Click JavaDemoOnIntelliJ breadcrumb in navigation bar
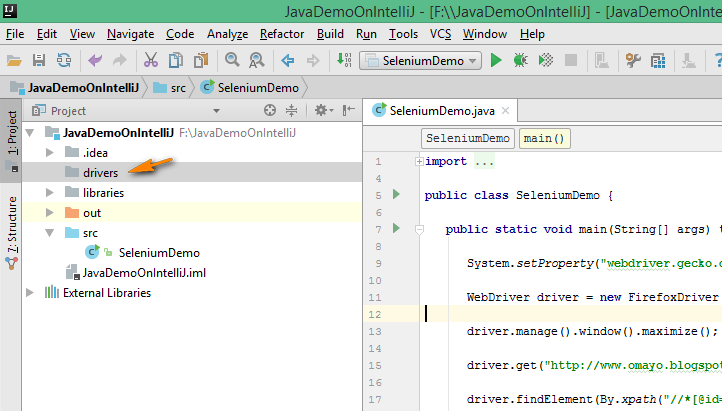The image size is (722, 411). (x=75, y=87)
